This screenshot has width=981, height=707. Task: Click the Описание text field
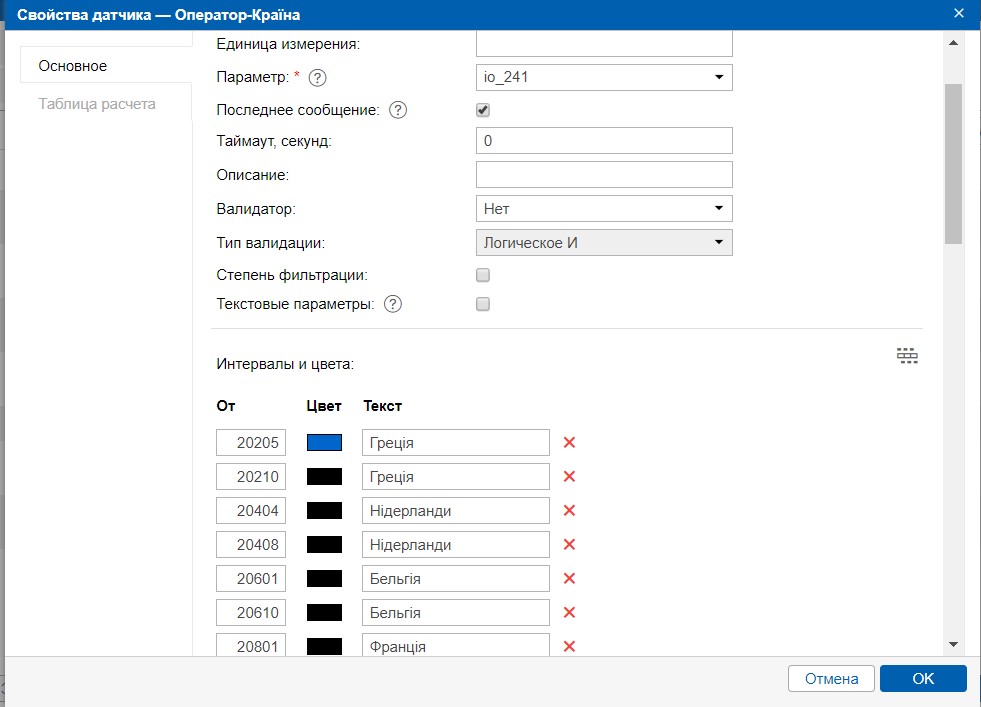coord(604,175)
